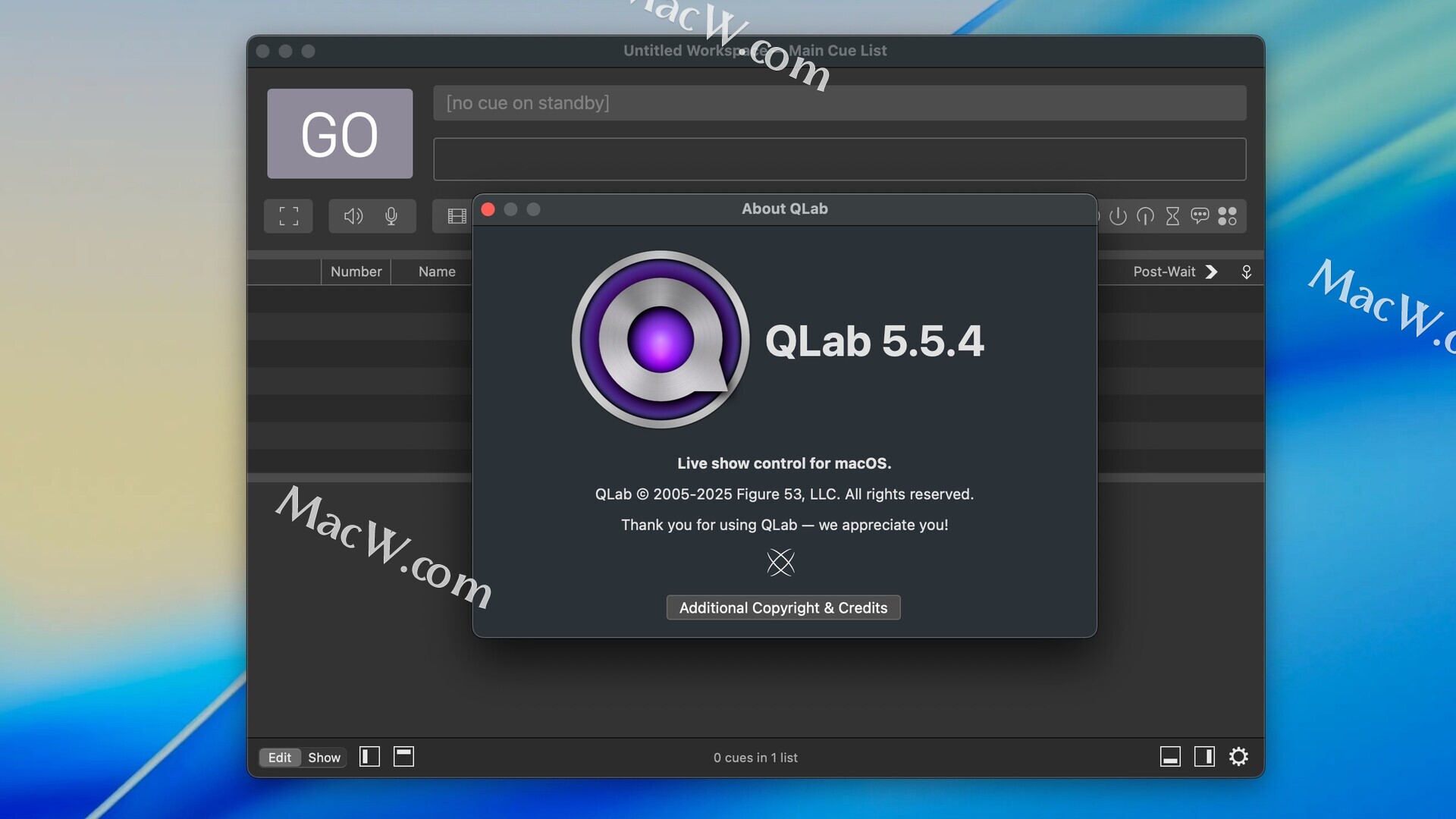Add a Disarm cue (power icon)
The height and width of the screenshot is (819, 1456).
[x=1118, y=216]
